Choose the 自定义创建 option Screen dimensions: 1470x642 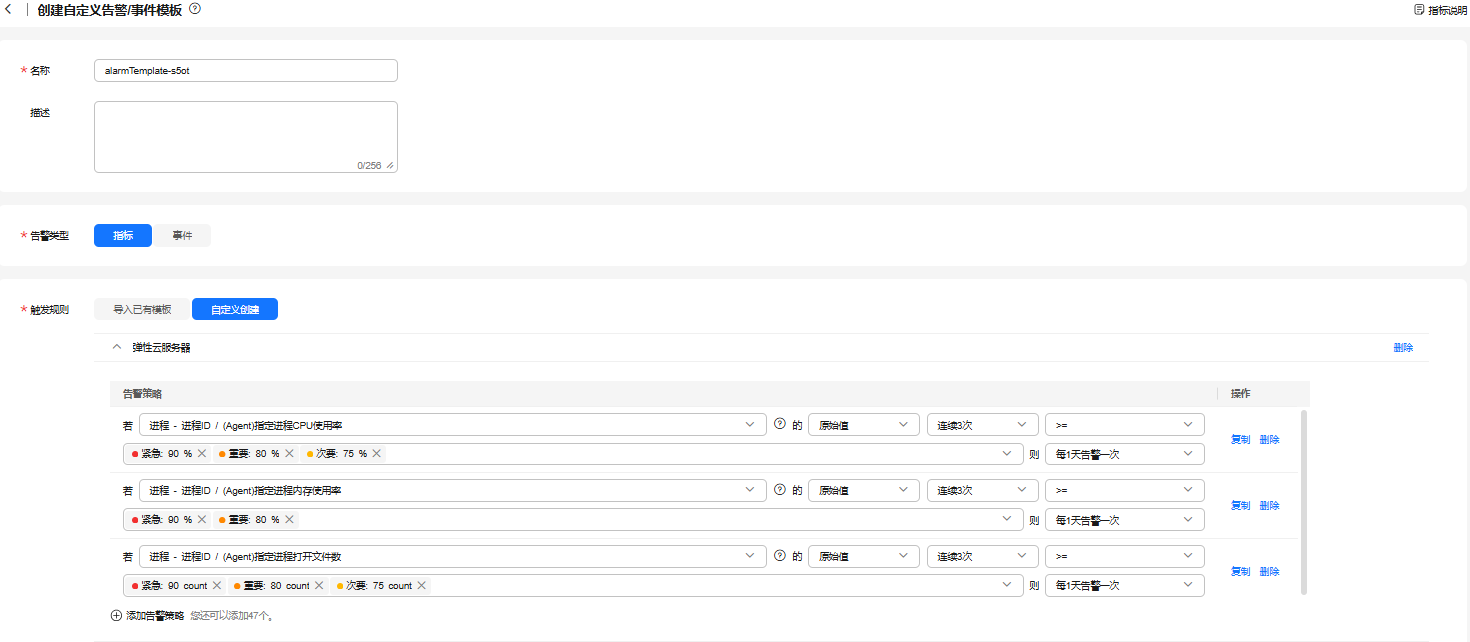(235, 310)
